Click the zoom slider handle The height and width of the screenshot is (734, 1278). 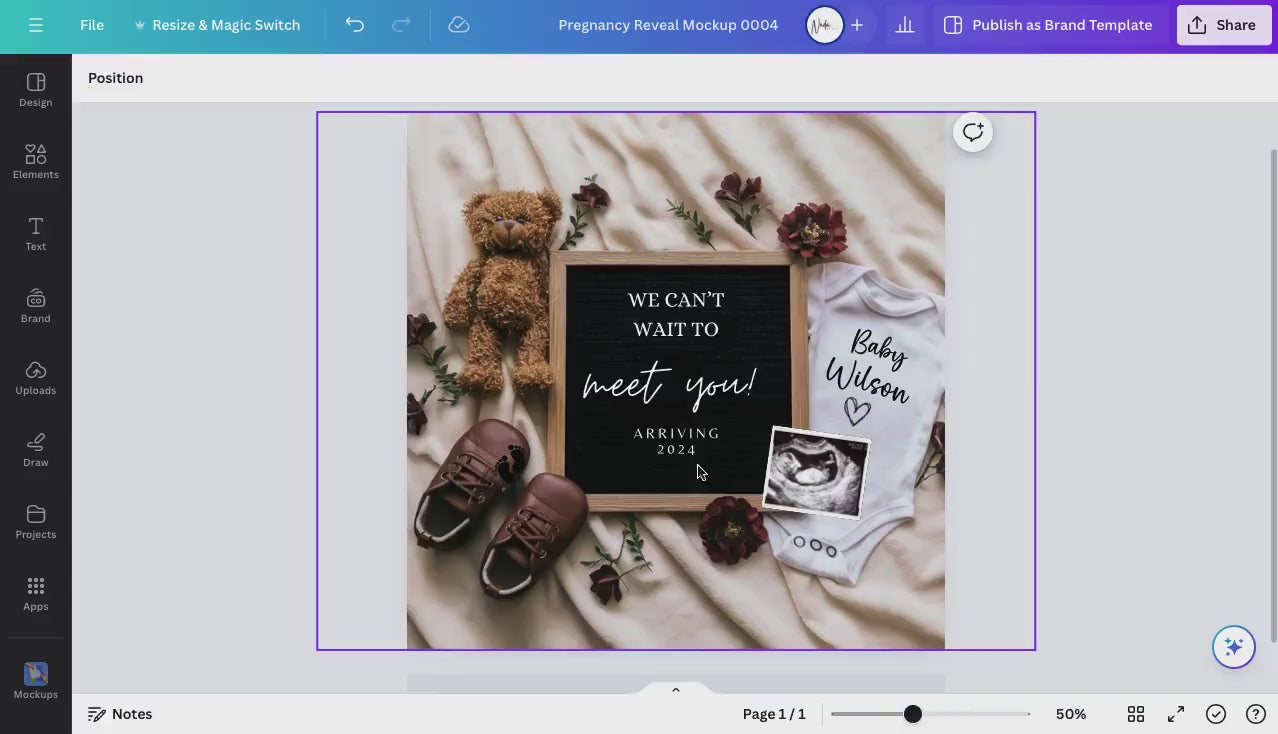coord(912,714)
